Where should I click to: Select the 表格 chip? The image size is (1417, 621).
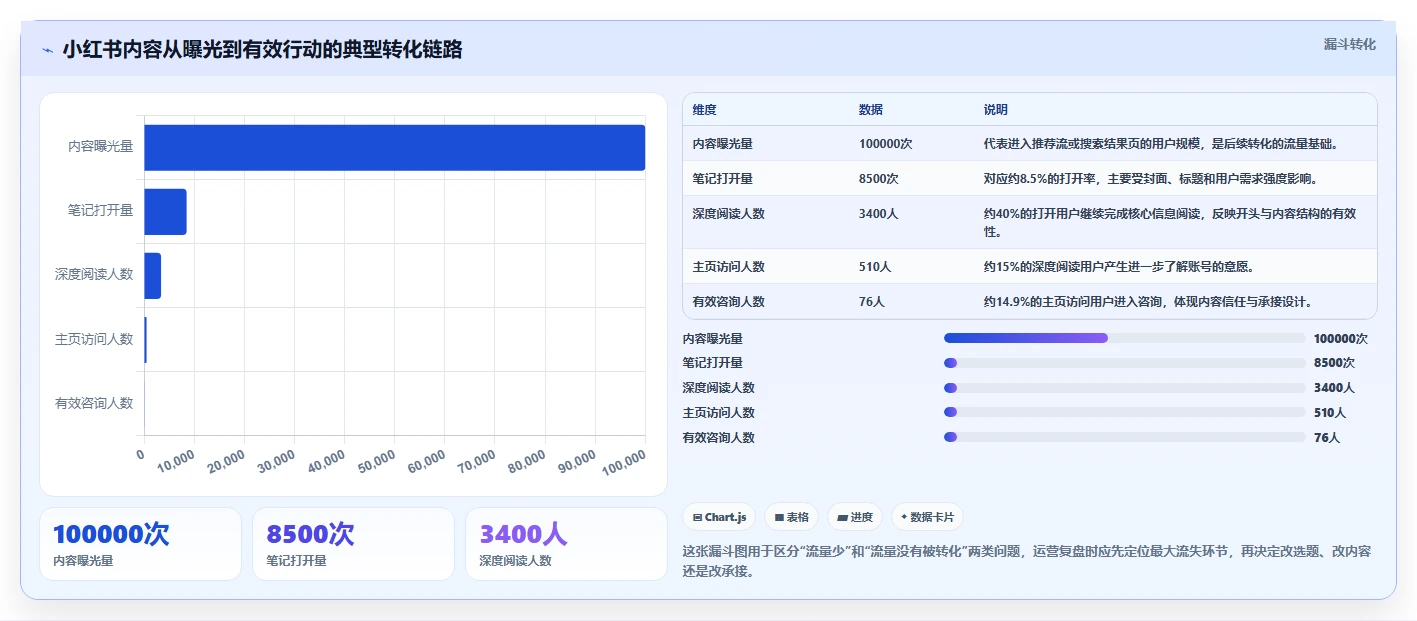click(791, 517)
